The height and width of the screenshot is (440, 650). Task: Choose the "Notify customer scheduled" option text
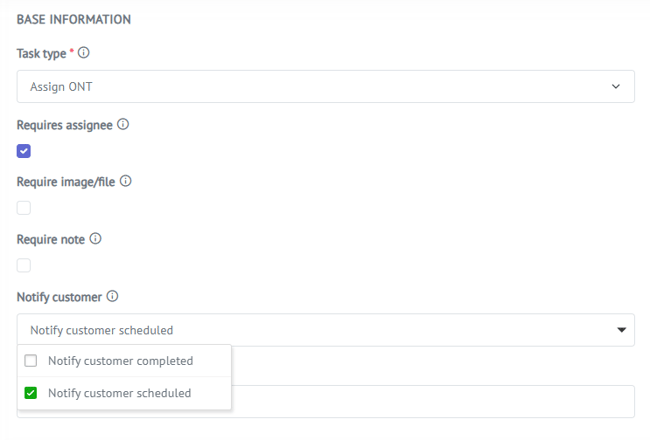(119, 393)
